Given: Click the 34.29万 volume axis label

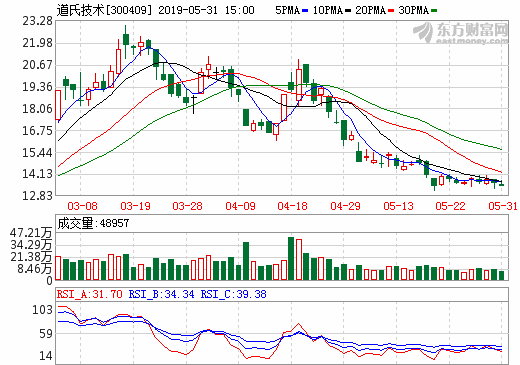Looking at the screenshot, I should pos(31,245).
